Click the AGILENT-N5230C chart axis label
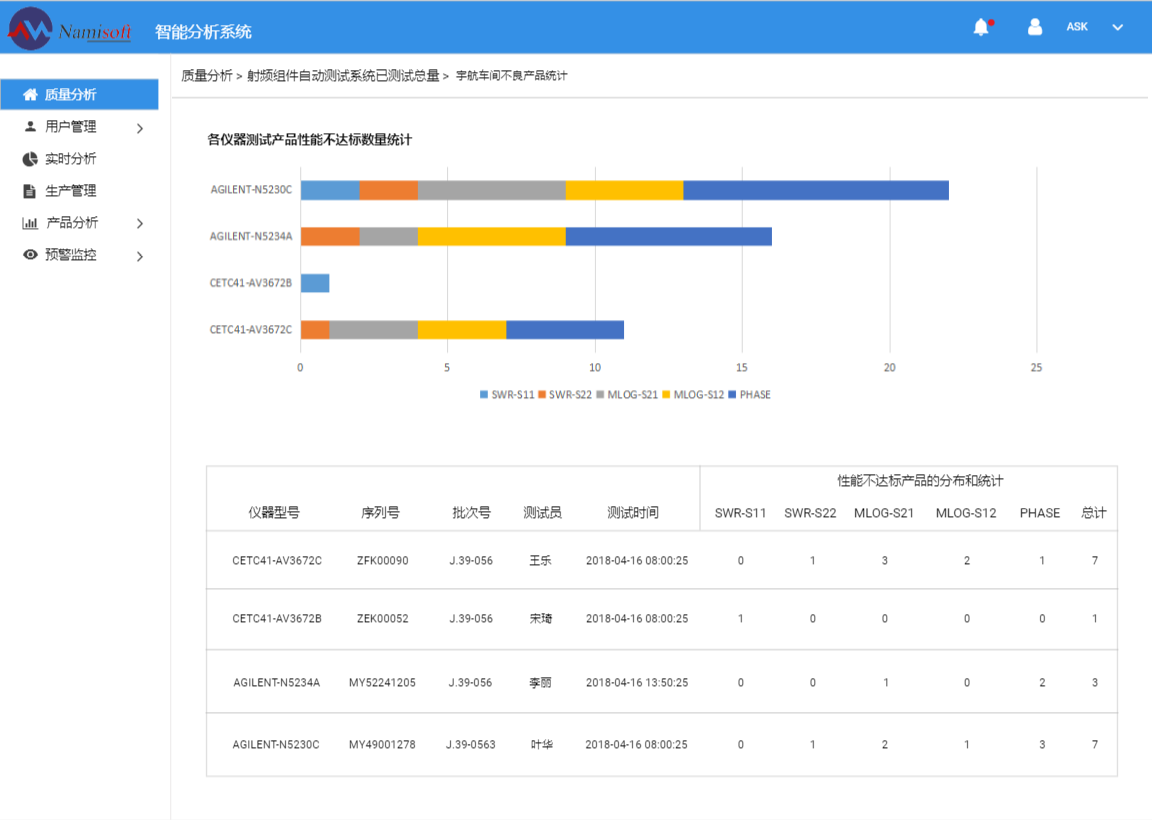 (251, 190)
